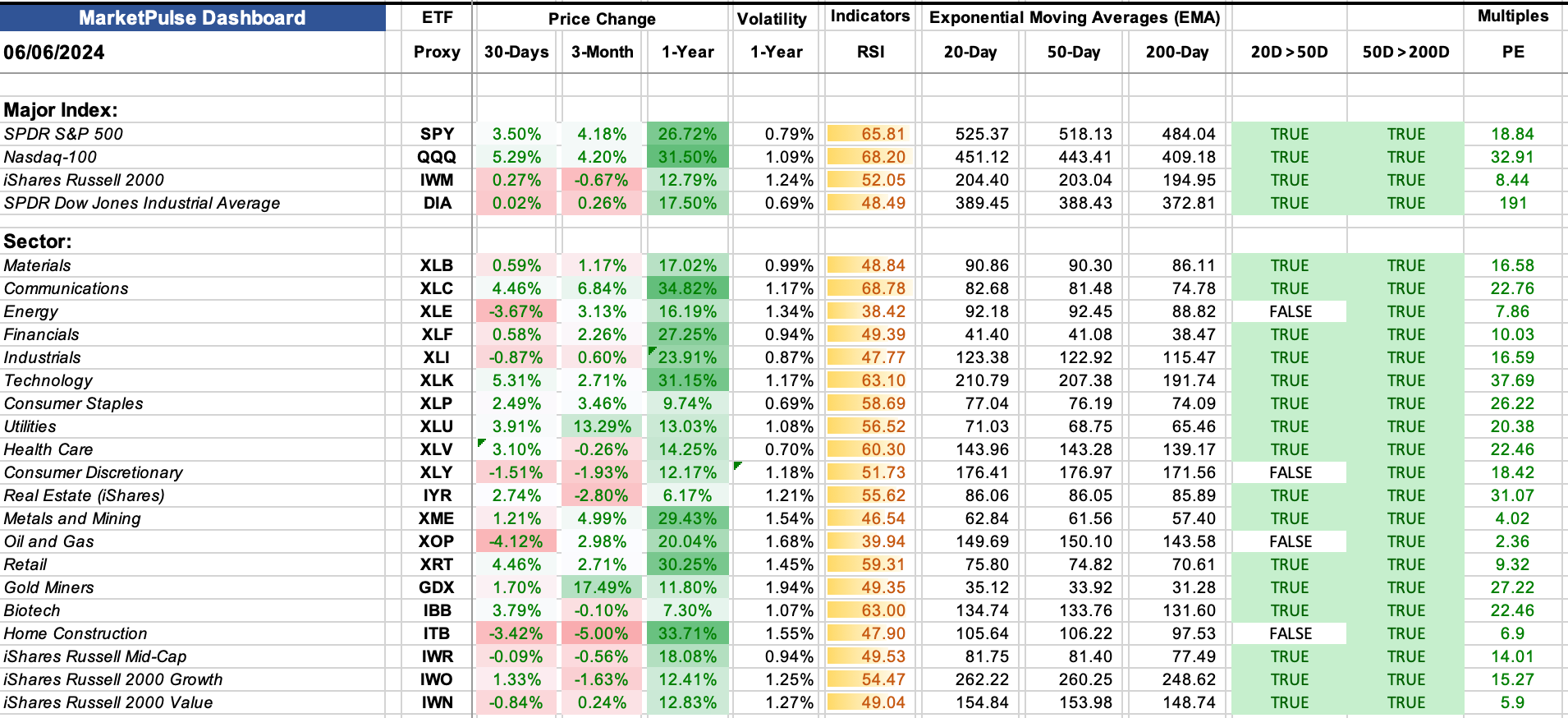This screenshot has width=1568, height=718.
Task: Click the 200-Day EMA column header
Action: coord(1177,53)
